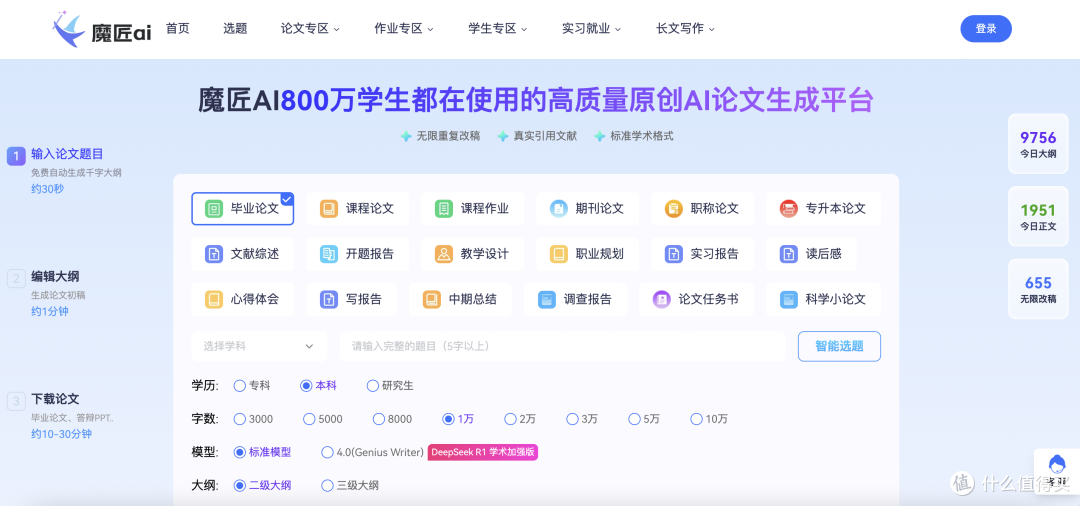Expand the 长文写作 menu

(685, 29)
